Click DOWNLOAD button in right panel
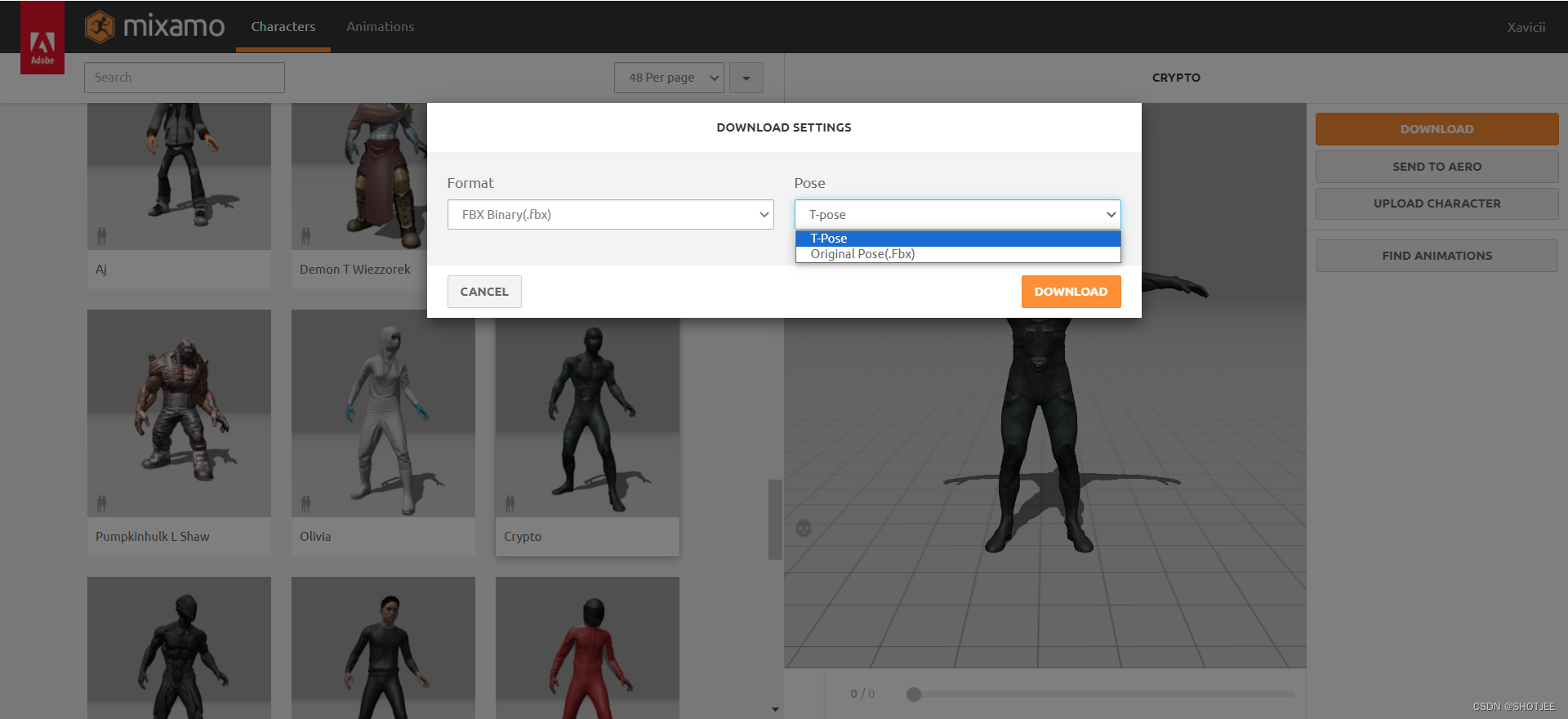This screenshot has height=719, width=1568. click(x=1437, y=129)
